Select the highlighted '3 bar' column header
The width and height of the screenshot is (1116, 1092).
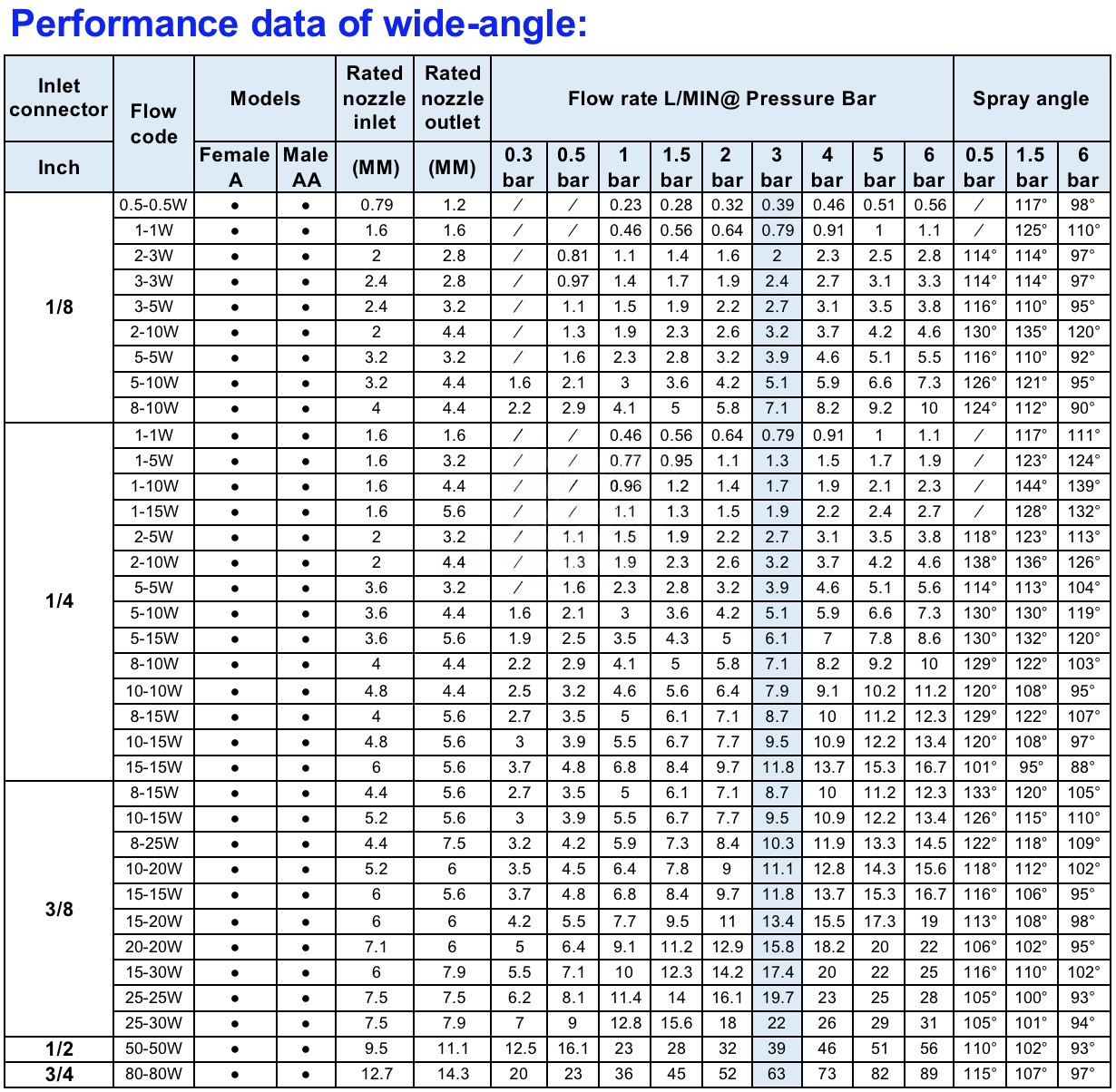[x=776, y=167]
